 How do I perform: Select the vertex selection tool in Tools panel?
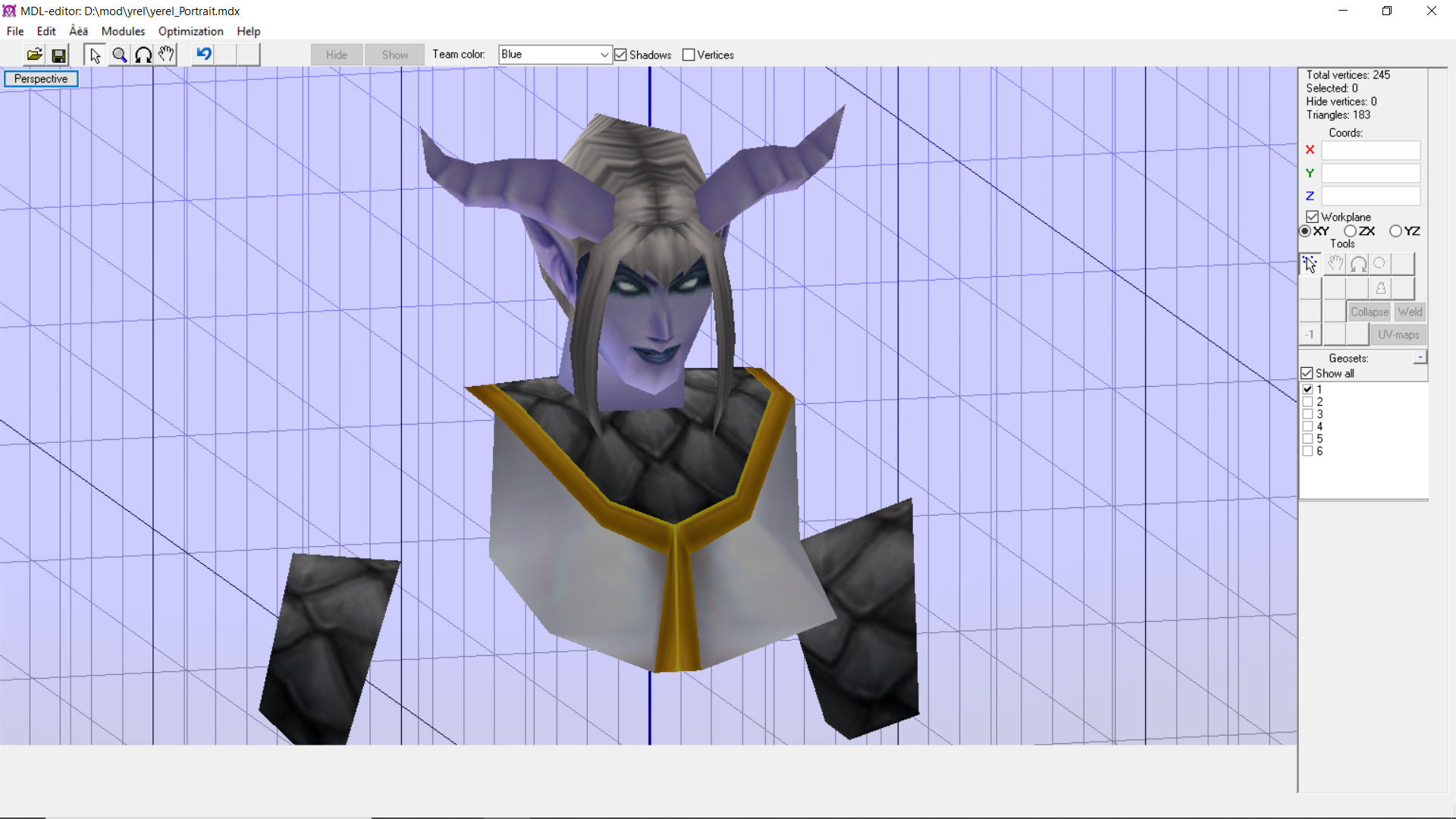(x=1310, y=264)
